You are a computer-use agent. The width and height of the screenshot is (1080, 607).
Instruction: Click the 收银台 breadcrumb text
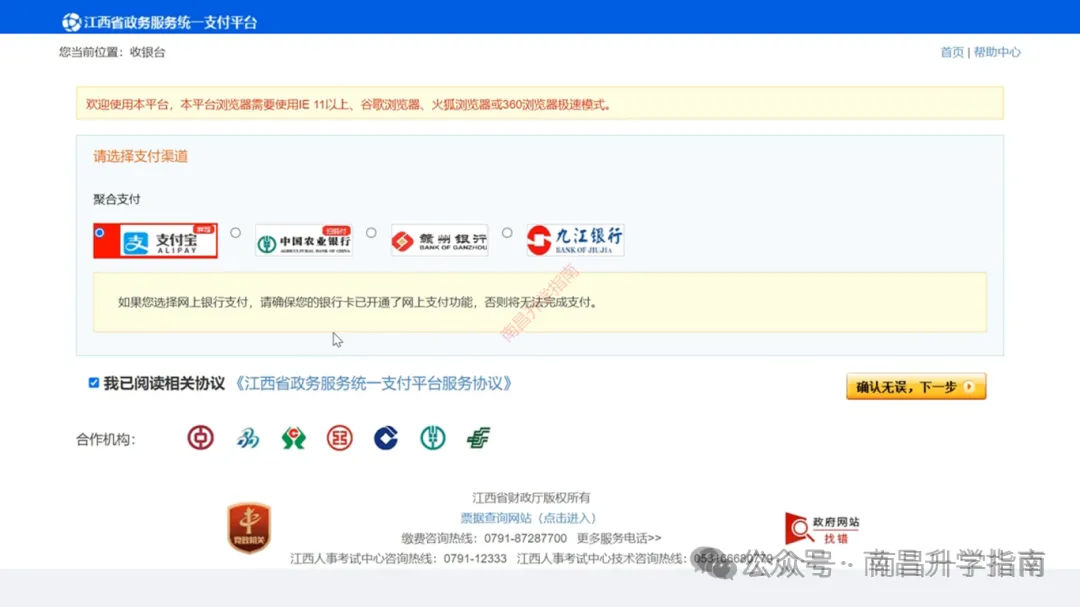[x=147, y=52]
